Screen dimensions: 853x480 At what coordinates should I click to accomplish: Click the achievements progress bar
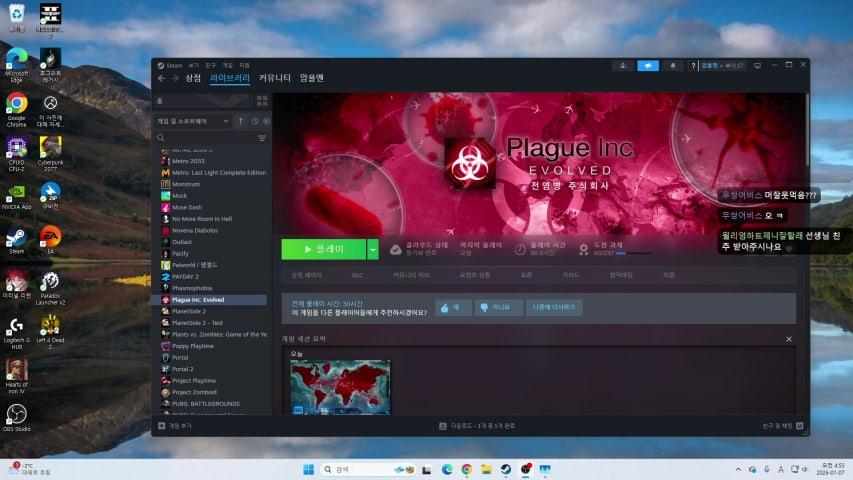pos(634,253)
